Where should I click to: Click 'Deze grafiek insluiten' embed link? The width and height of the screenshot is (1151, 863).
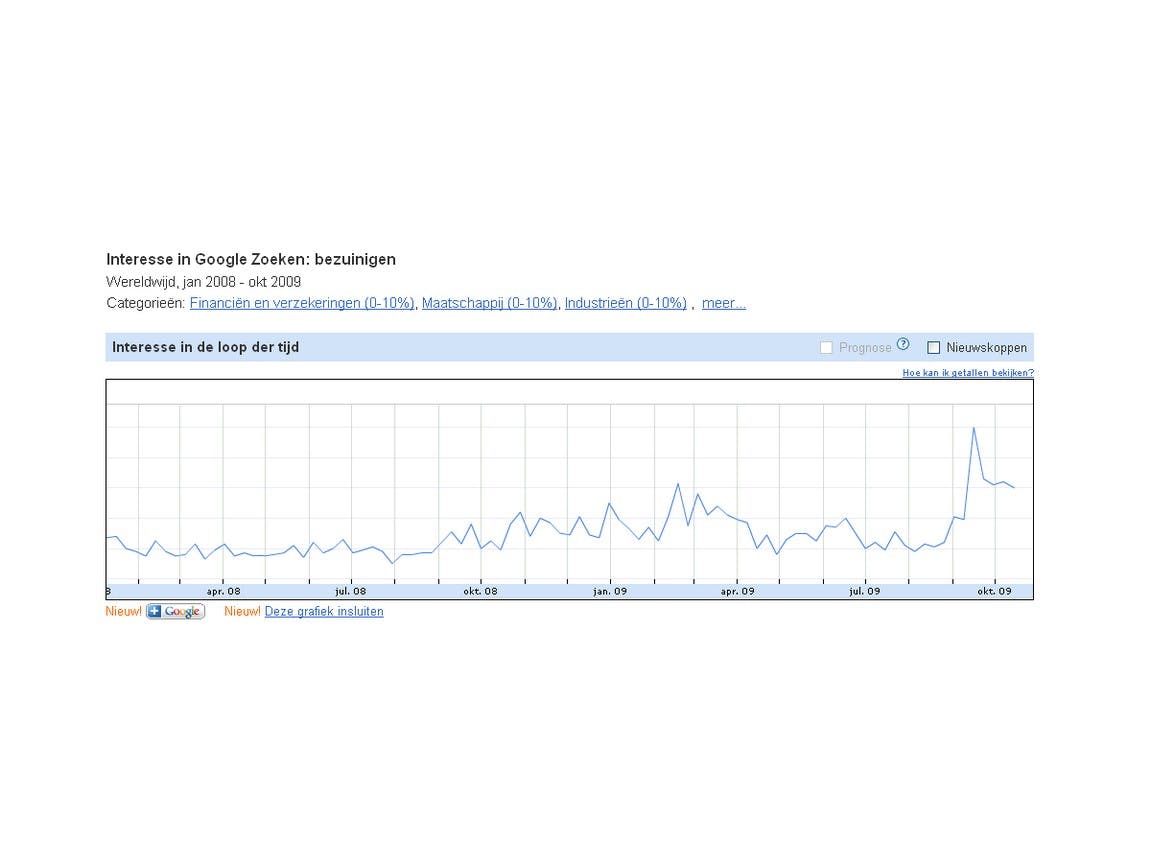324,611
